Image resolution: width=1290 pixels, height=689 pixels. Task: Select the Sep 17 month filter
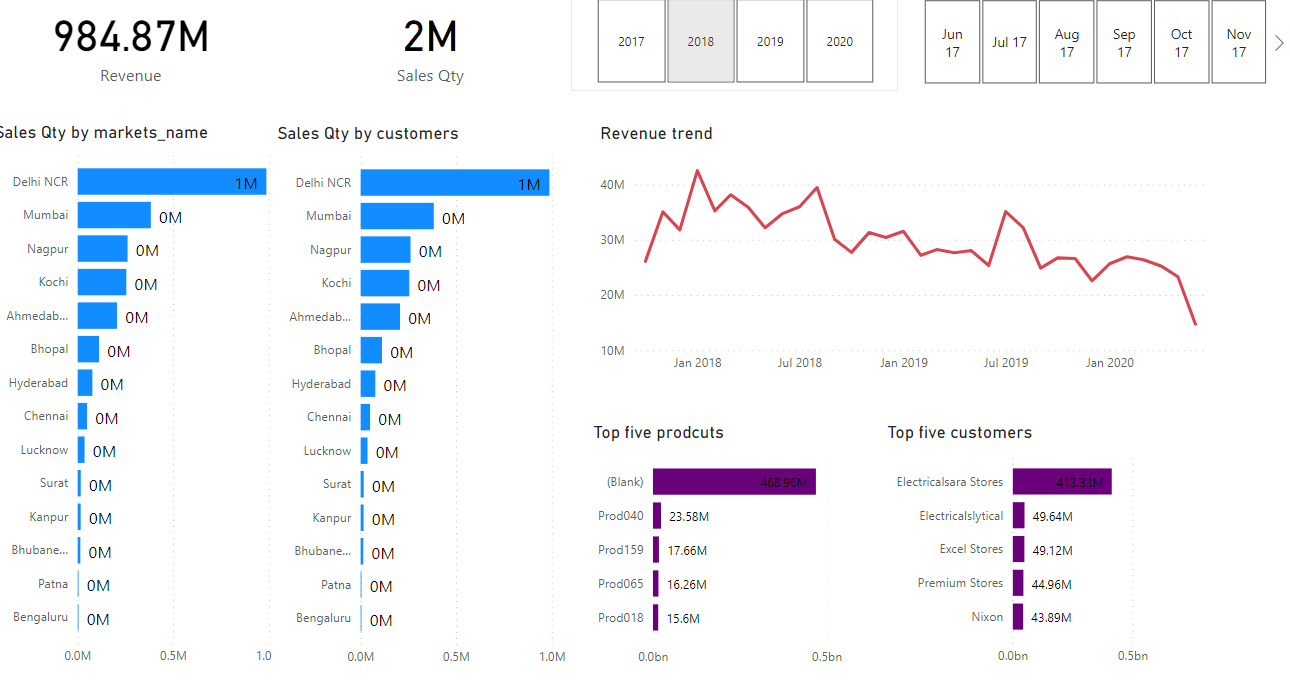(1124, 41)
